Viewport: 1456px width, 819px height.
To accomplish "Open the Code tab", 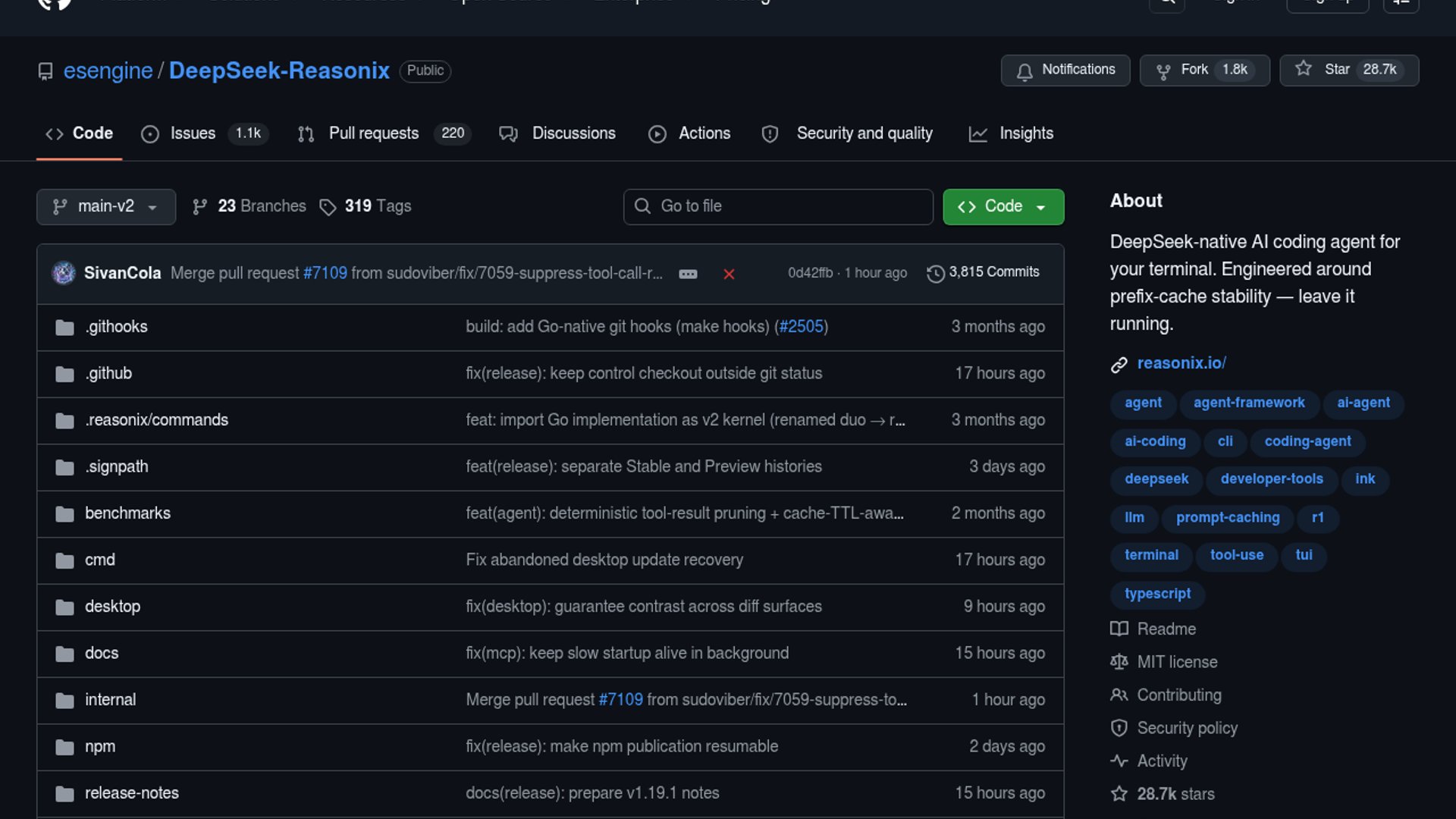I will [x=79, y=133].
